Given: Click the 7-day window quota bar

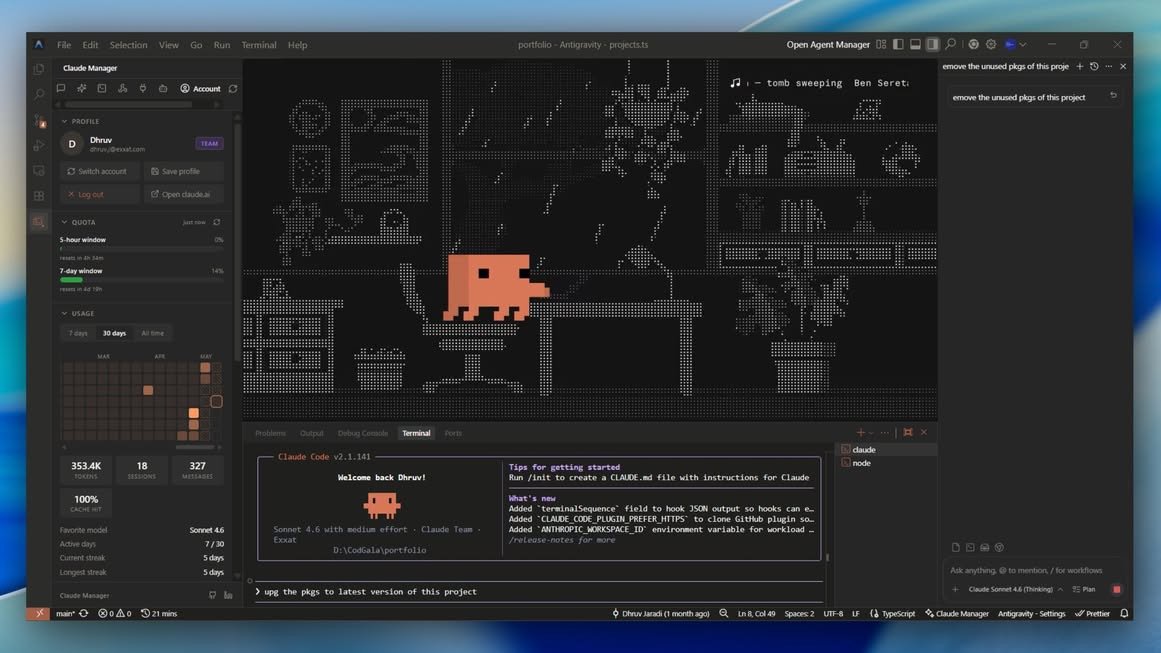Looking at the screenshot, I should point(141,280).
